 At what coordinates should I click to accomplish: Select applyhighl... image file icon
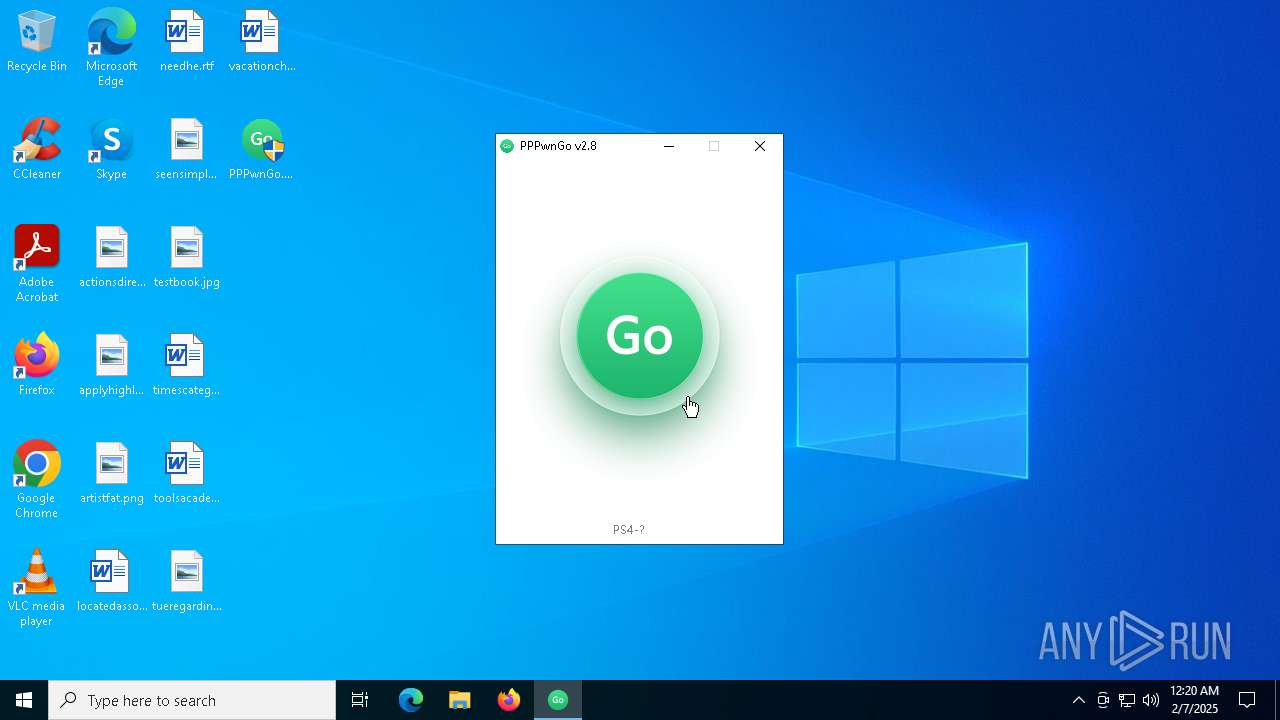[112, 366]
